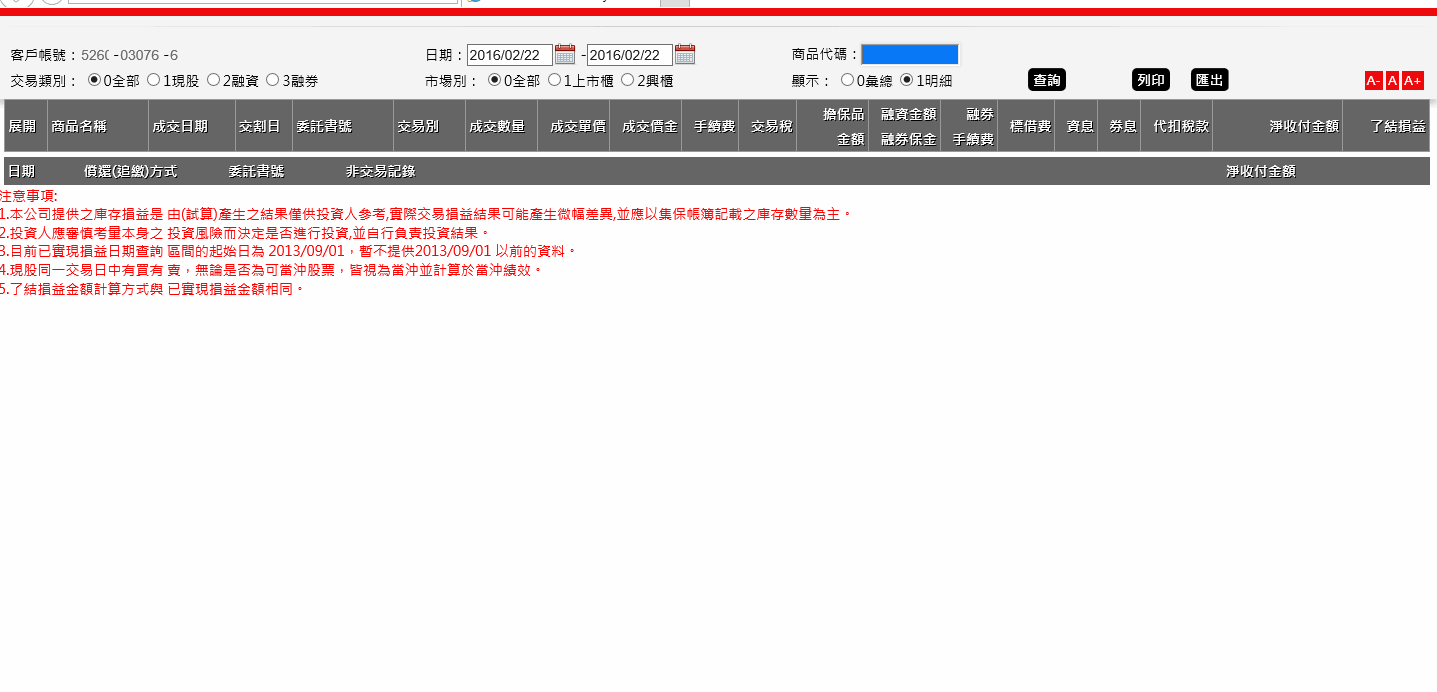
Task: Click the 成交日期 column header
Action: [x=180, y=126]
